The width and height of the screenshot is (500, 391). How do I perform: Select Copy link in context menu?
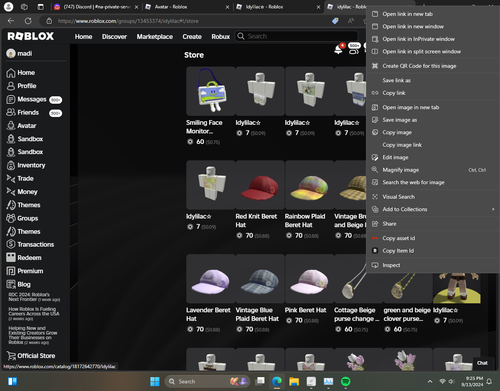coord(433,93)
